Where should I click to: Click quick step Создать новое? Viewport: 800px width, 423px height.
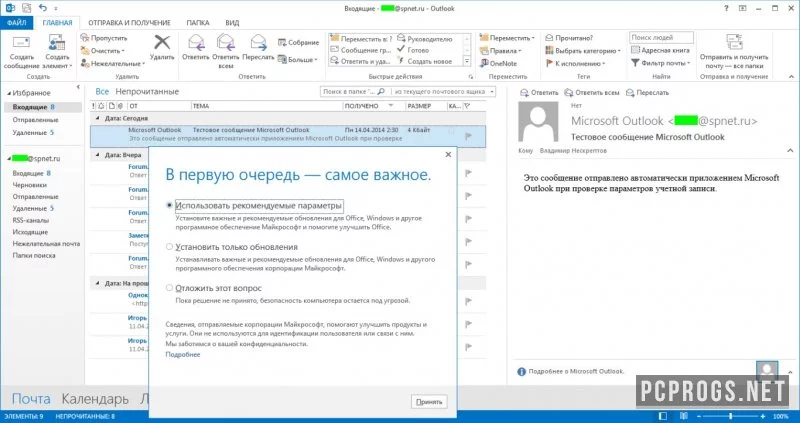point(425,61)
